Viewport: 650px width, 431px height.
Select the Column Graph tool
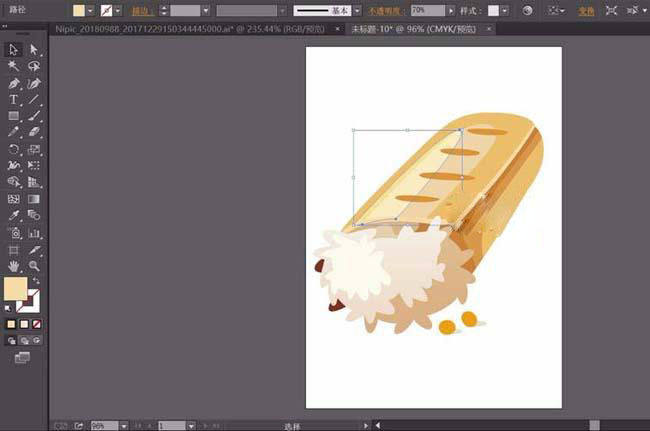click(x=34, y=233)
